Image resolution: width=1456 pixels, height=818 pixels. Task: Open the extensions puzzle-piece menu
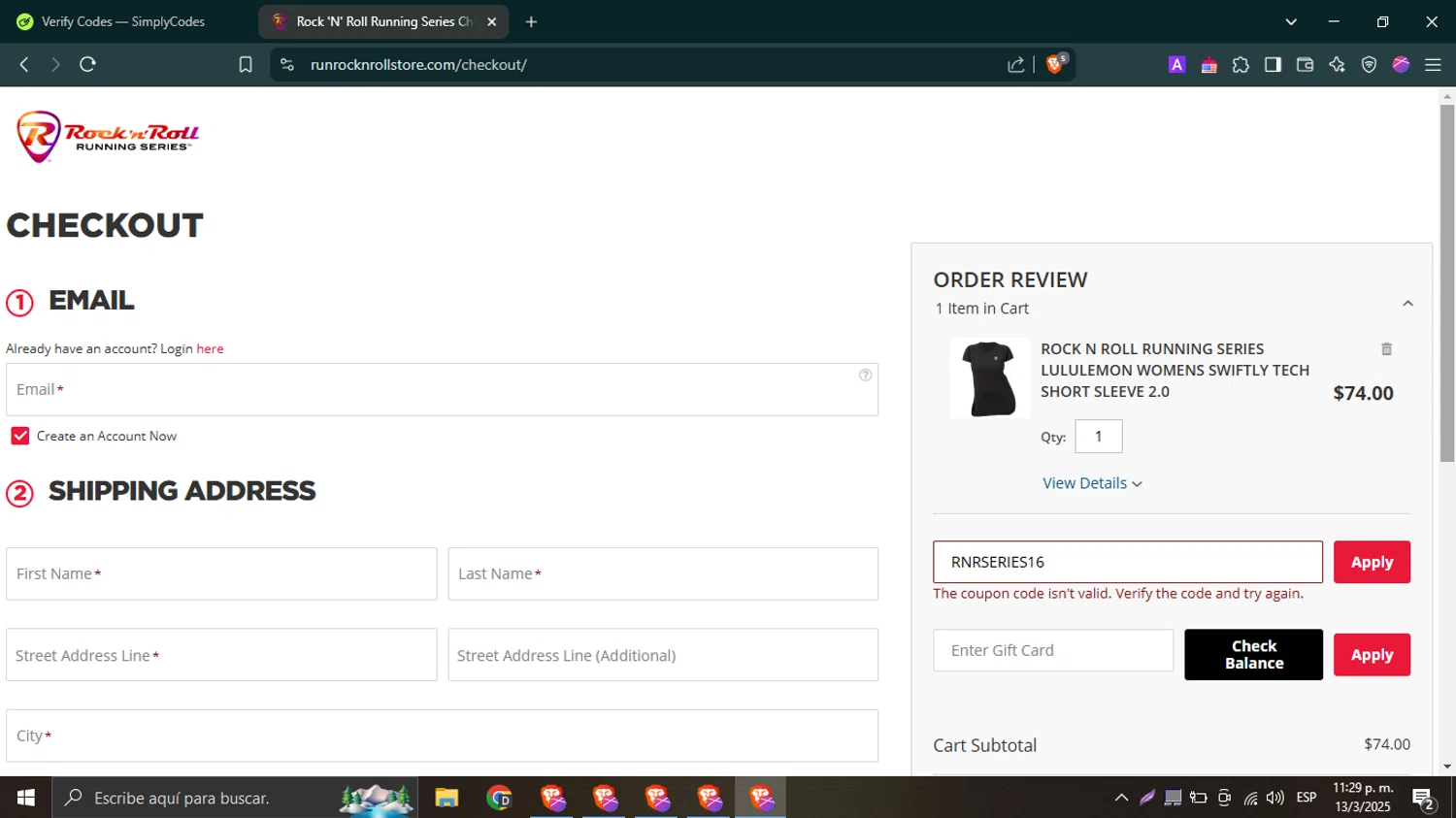1241,64
